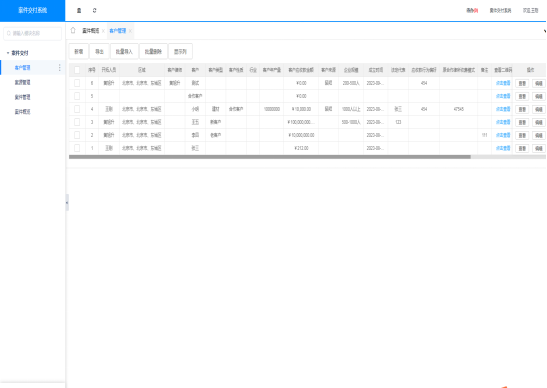Click the 编辑 button in row 2
The height and width of the screenshot is (388, 547).
click(538, 135)
